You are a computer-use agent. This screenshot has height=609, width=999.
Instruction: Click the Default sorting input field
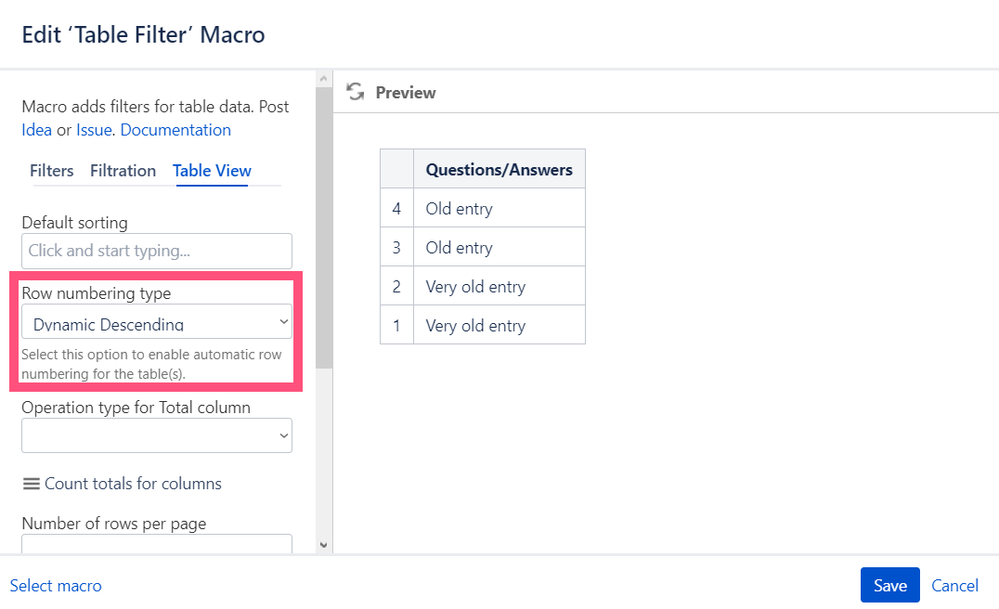(x=157, y=251)
